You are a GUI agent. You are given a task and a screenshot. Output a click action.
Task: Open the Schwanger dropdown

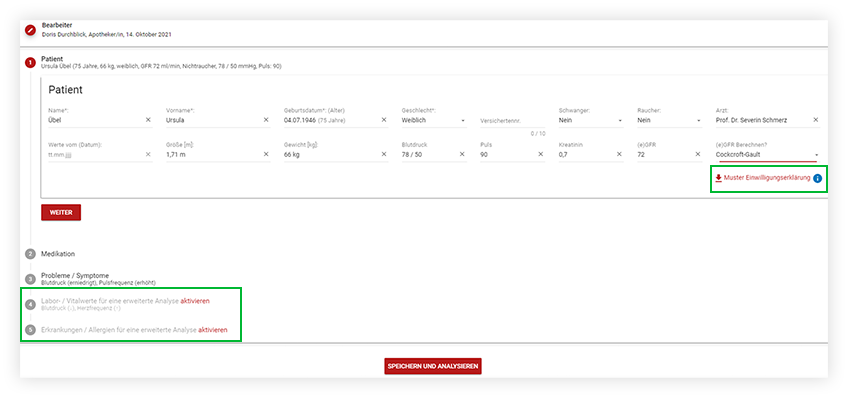pos(620,121)
